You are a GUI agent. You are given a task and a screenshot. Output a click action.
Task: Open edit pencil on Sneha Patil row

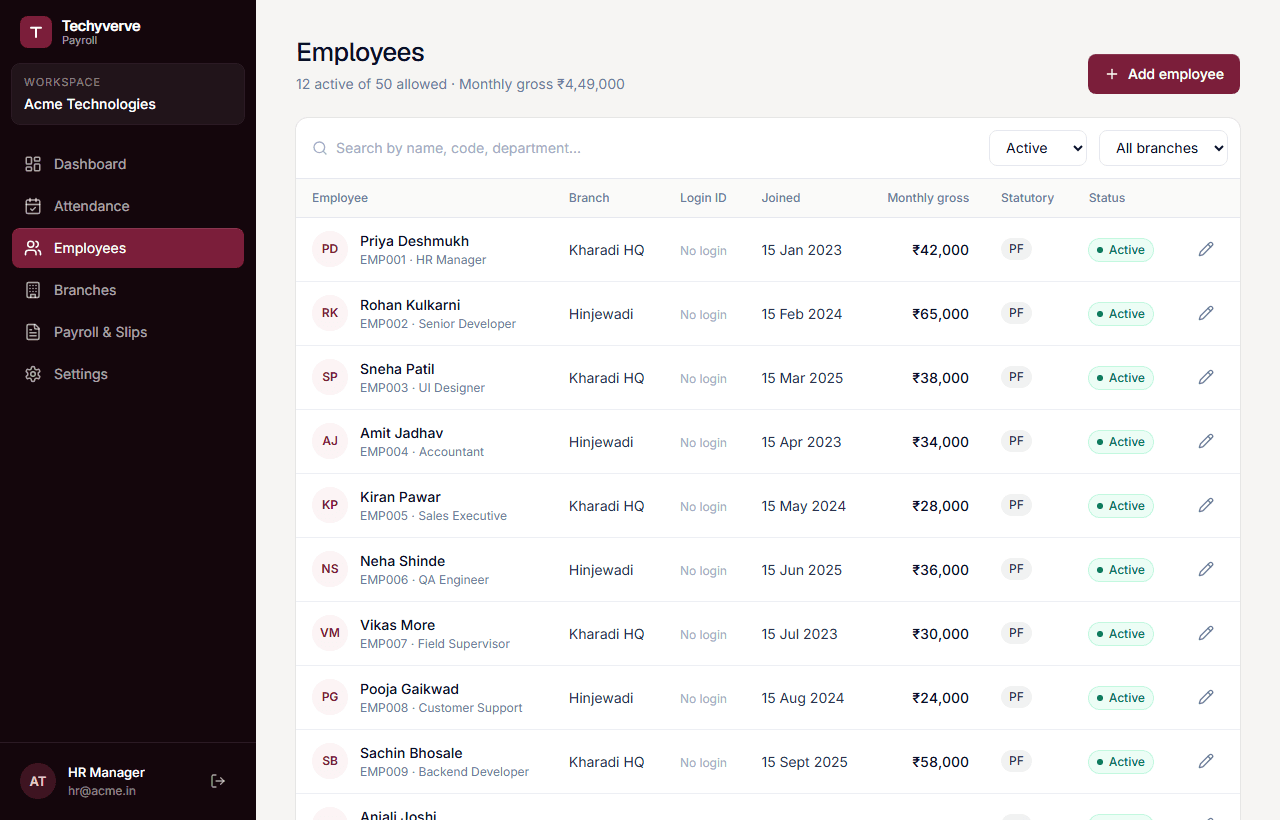(1206, 377)
